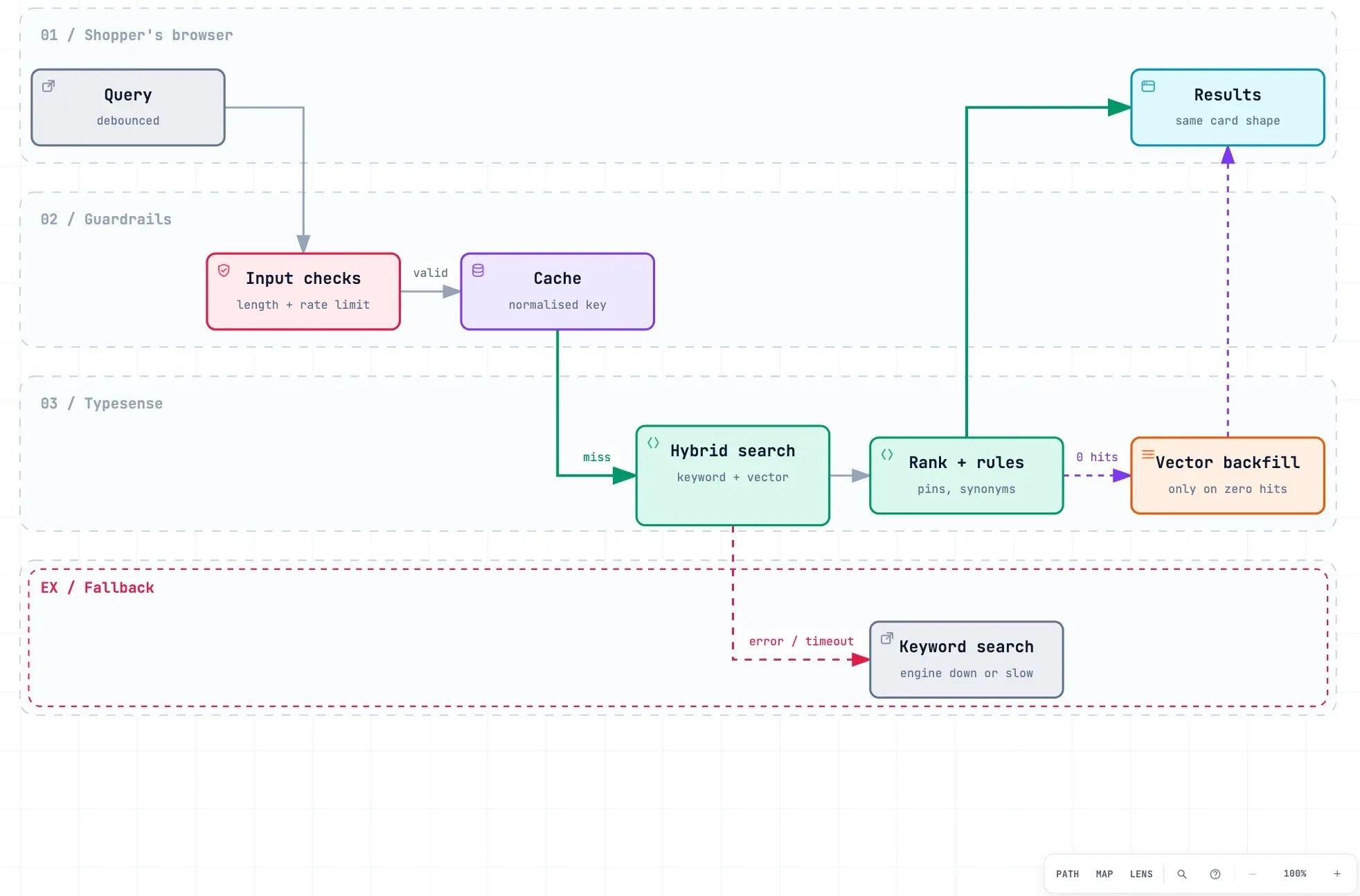Click the 'error / timeout' edge label
The width and height of the screenshot is (1360, 896).
click(801, 641)
